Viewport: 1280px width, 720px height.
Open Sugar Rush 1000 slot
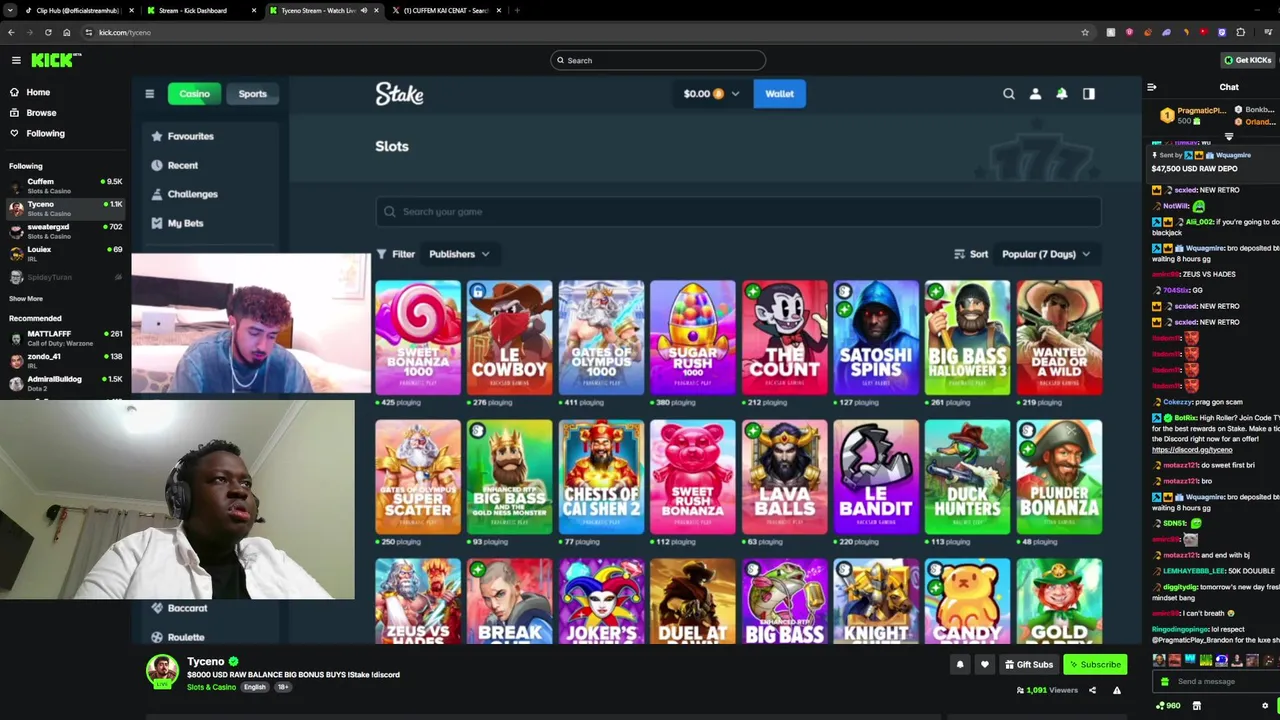tap(692, 338)
